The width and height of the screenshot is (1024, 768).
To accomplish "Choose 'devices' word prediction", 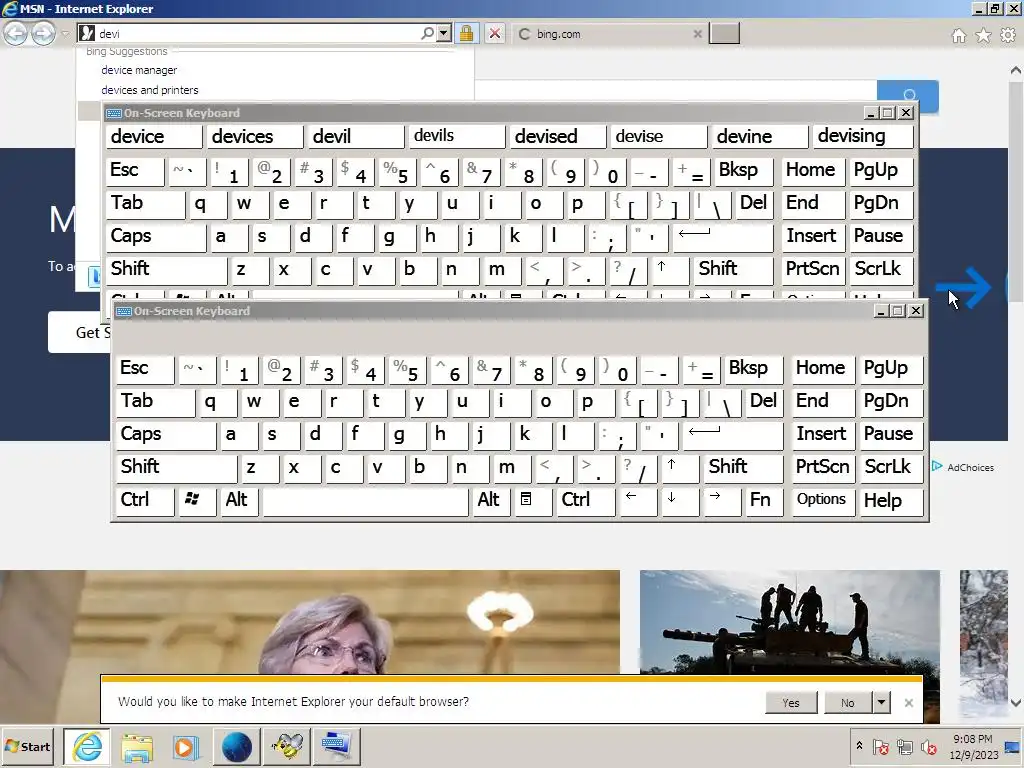I will tap(256, 136).
